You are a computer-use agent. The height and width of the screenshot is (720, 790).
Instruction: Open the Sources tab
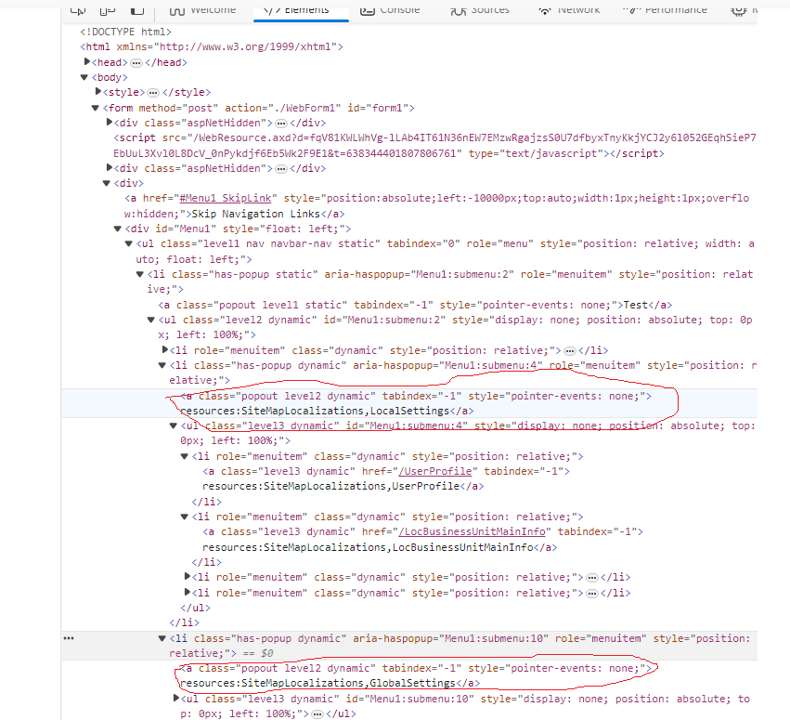click(480, 10)
